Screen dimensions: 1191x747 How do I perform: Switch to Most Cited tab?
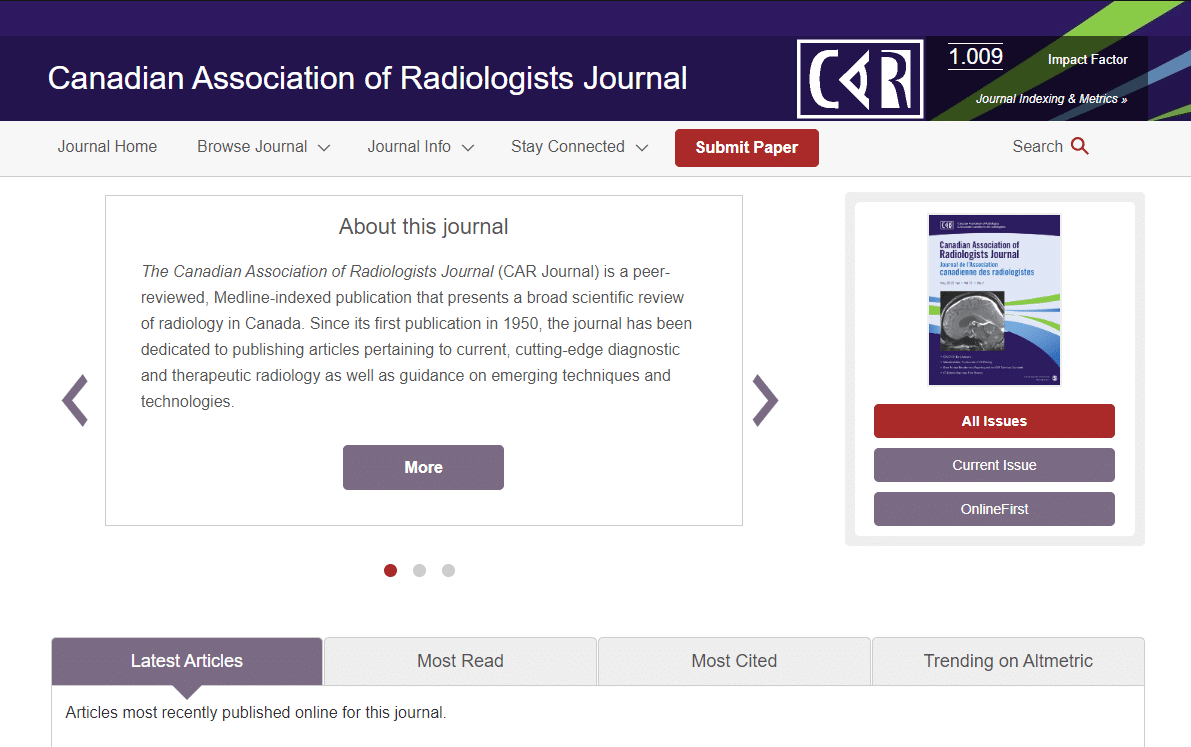tap(734, 661)
